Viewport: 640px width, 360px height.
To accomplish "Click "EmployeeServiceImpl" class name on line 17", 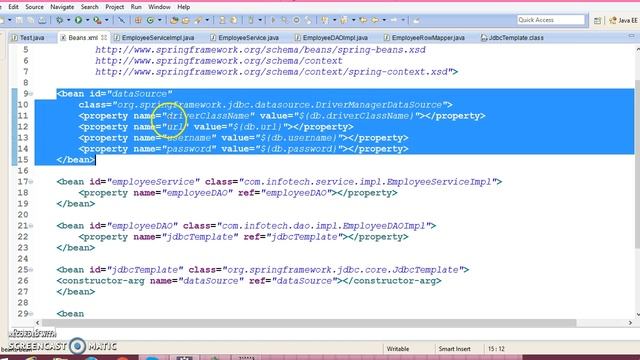I will pos(440,182).
